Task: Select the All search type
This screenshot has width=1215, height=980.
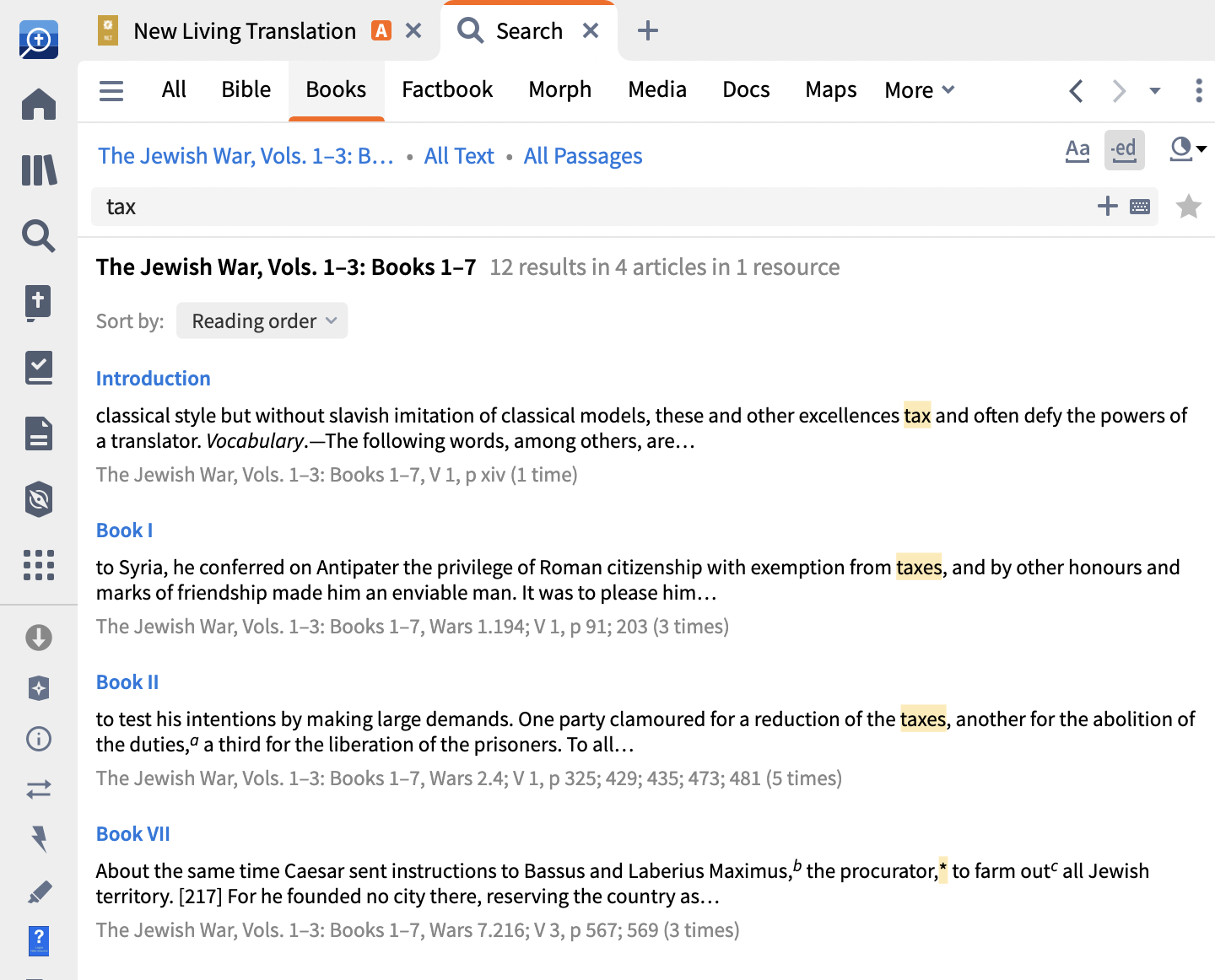Action: [174, 89]
